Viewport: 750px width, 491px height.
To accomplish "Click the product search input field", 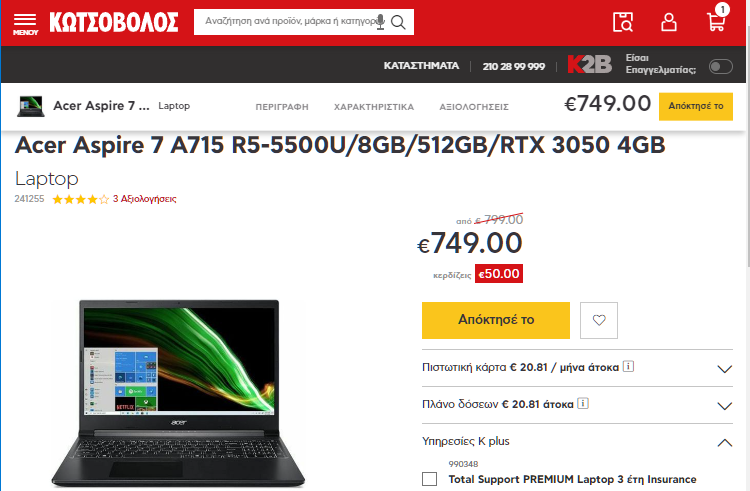I will (x=288, y=22).
